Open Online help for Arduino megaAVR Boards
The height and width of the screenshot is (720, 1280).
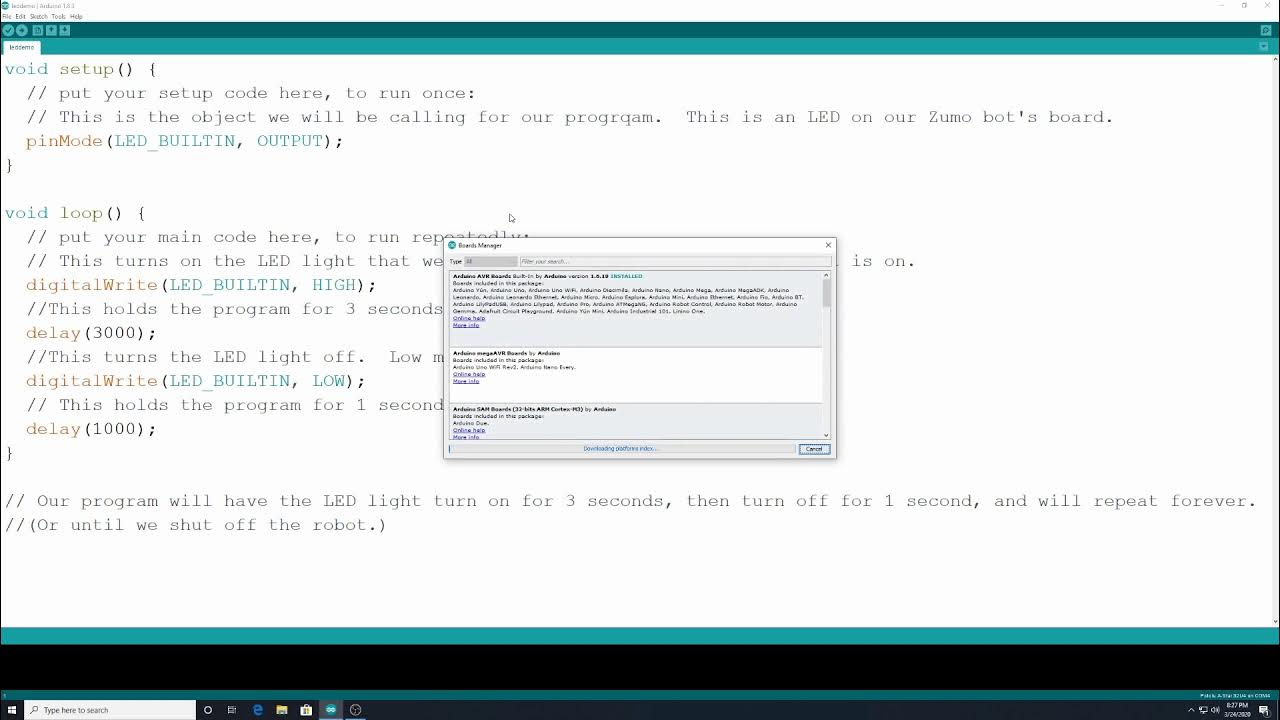[x=469, y=374]
